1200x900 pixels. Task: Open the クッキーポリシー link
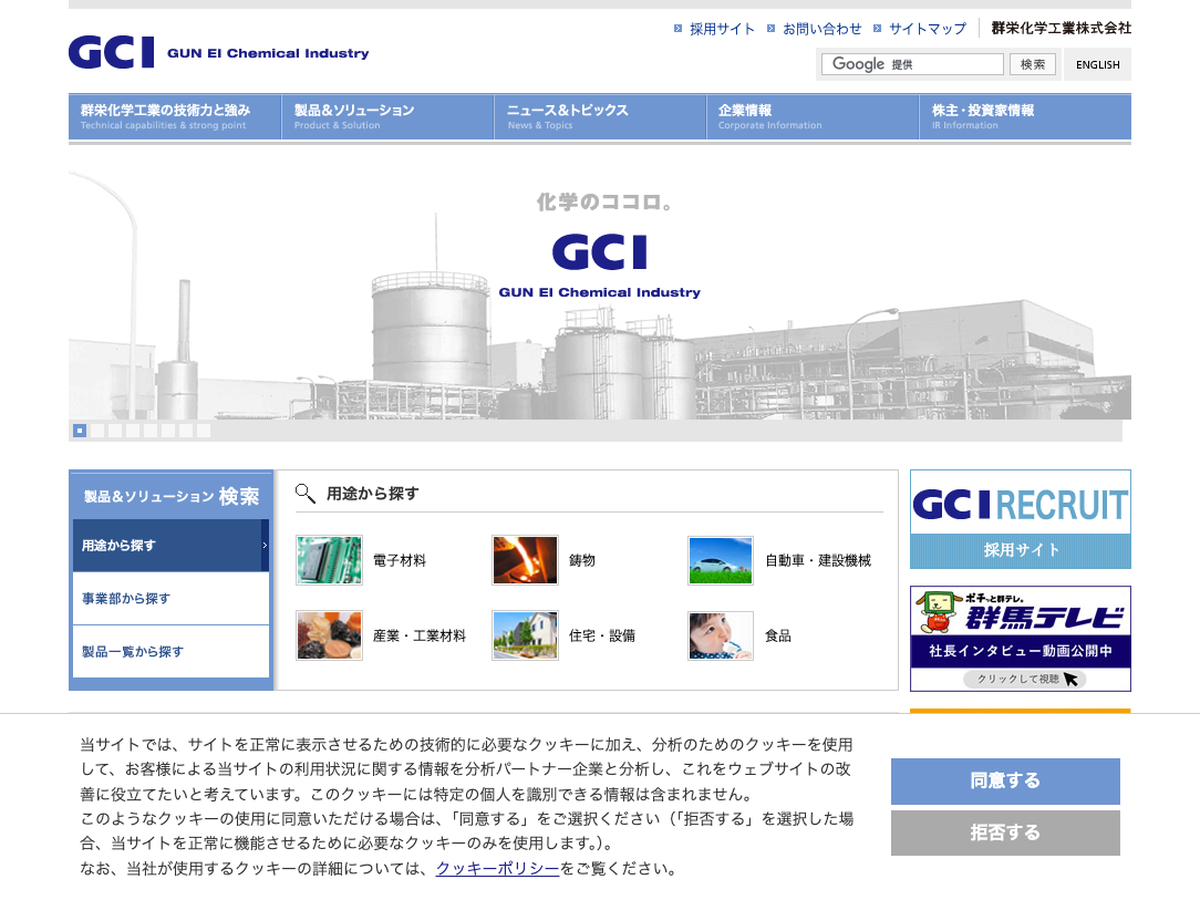(497, 868)
